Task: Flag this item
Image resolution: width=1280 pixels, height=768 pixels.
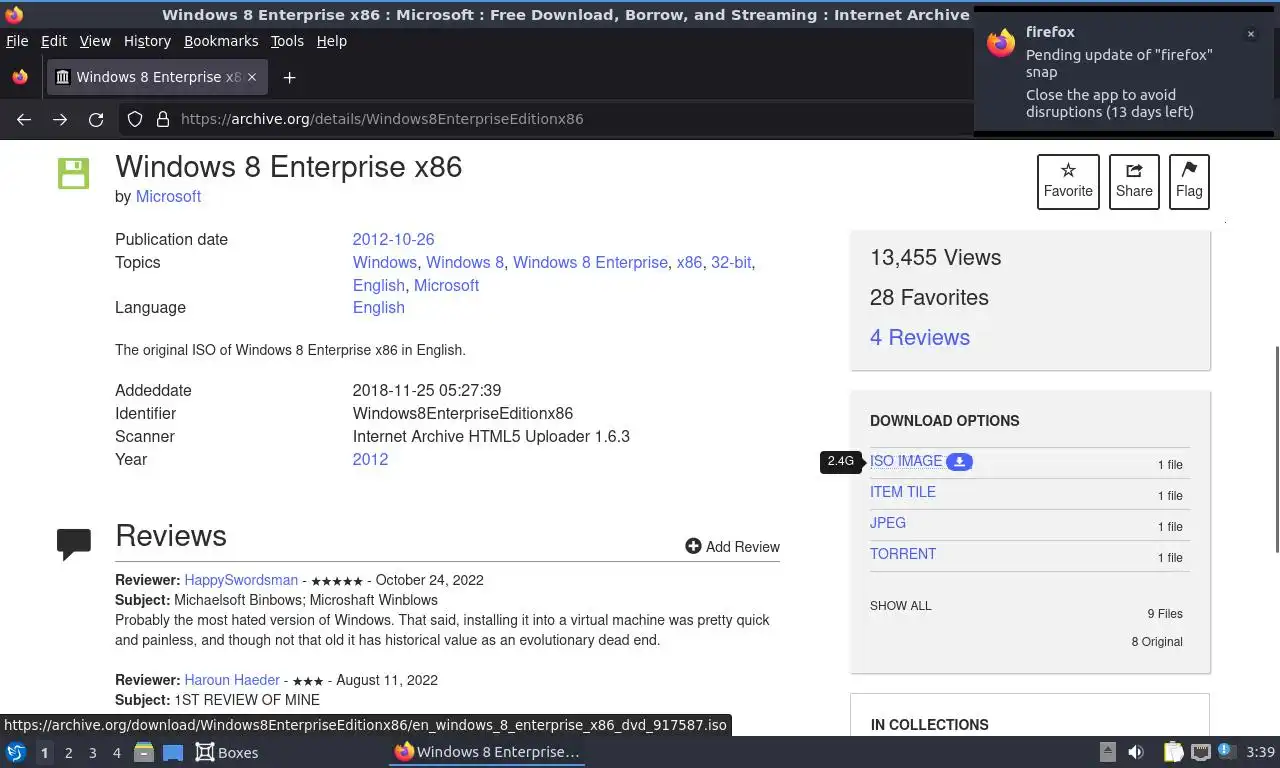Action: (x=1189, y=181)
